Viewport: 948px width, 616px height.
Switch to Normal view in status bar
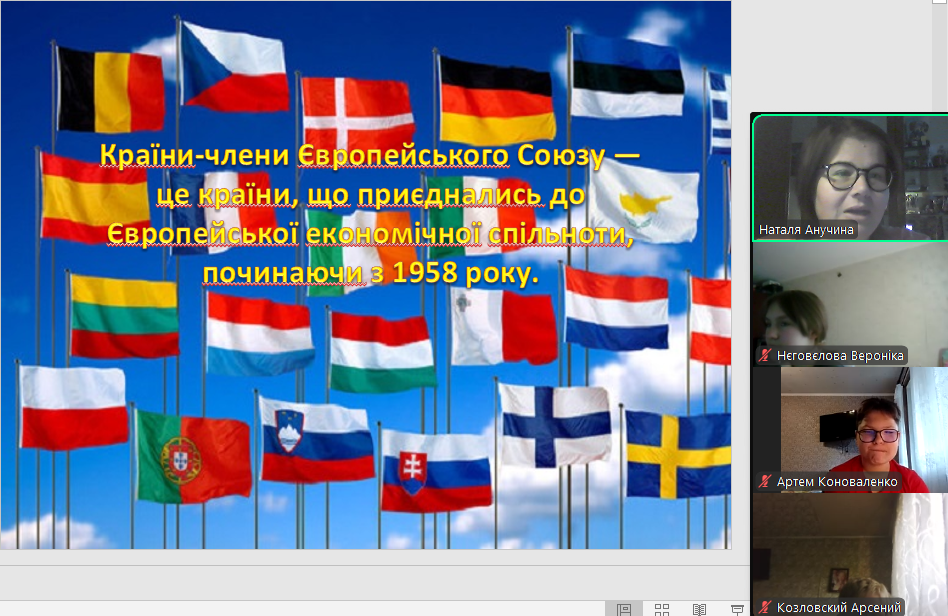pos(624,608)
